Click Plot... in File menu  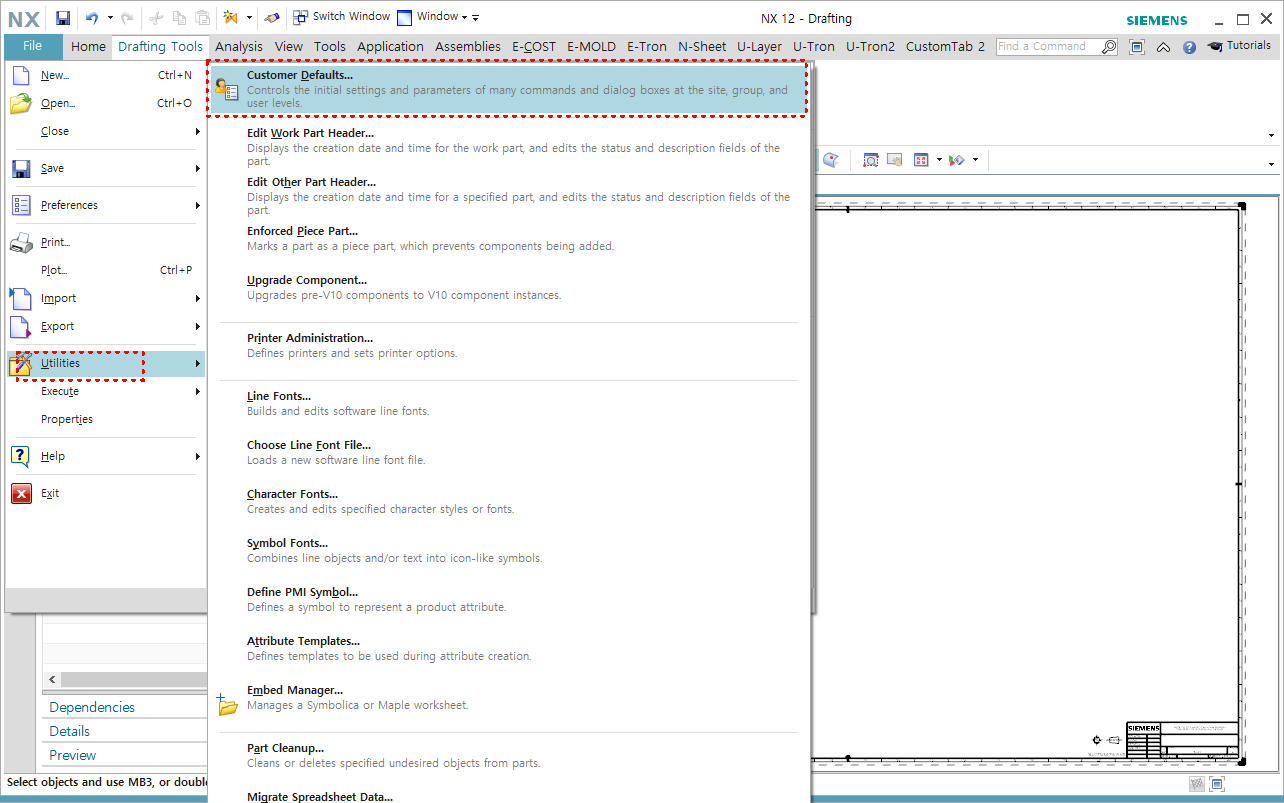[105, 270]
